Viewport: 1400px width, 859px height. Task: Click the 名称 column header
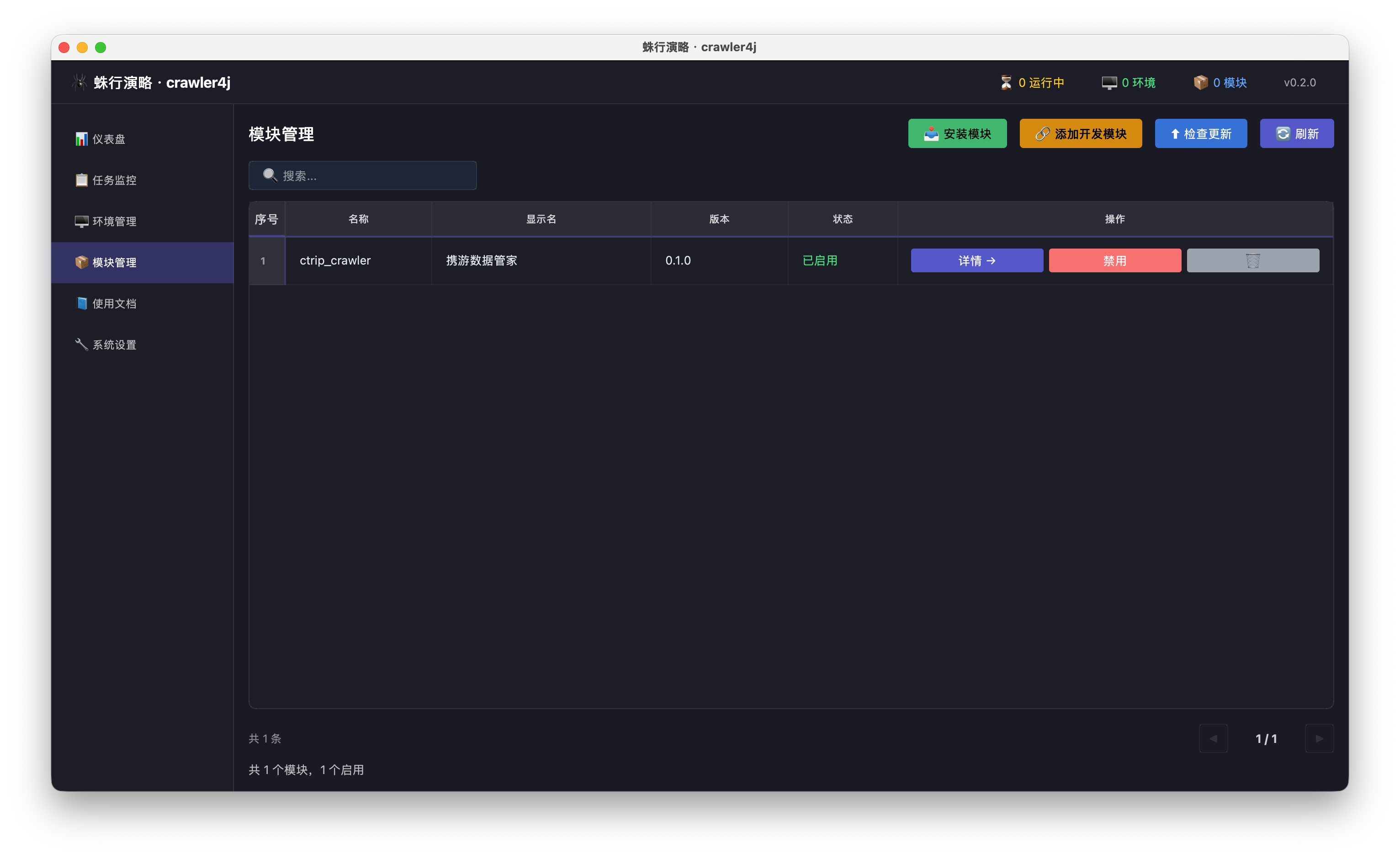(359, 219)
